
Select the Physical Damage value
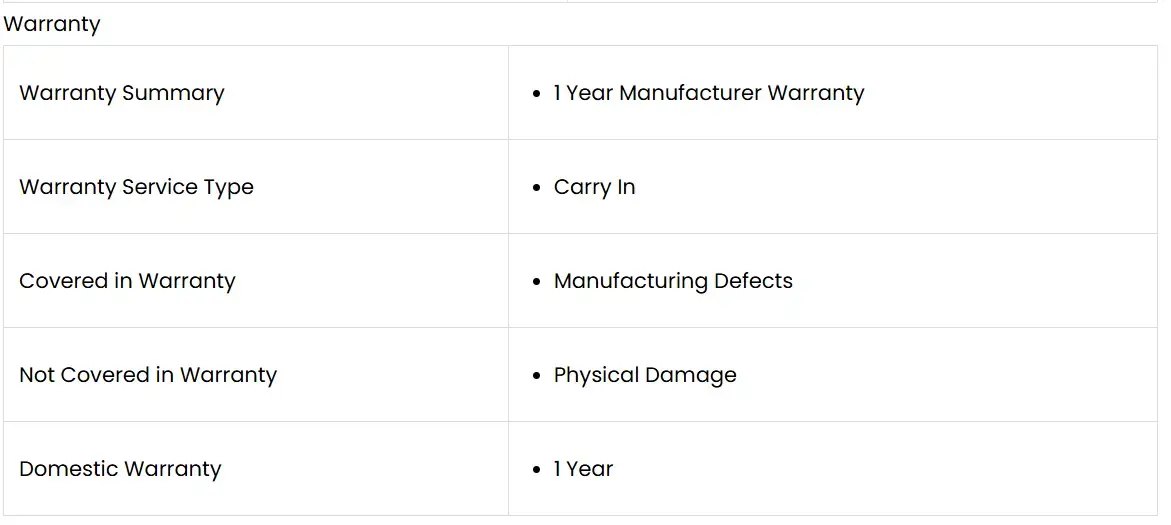point(645,375)
